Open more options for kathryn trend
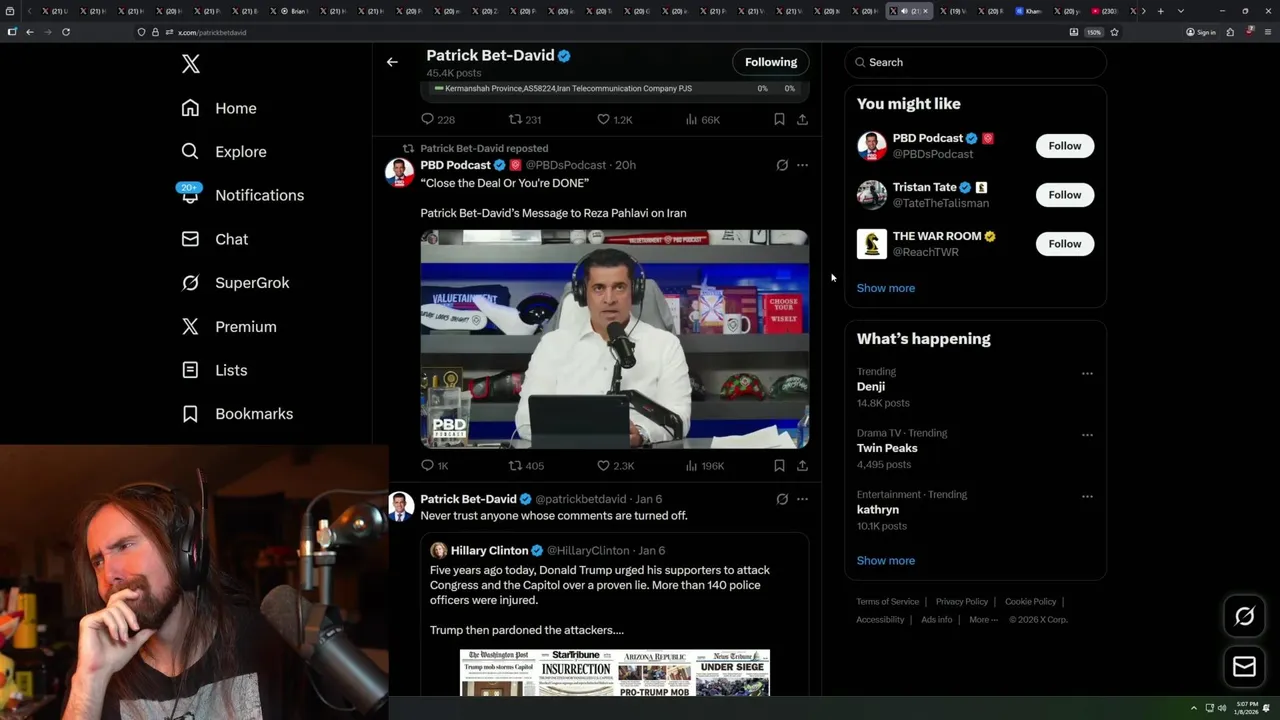 point(1087,497)
